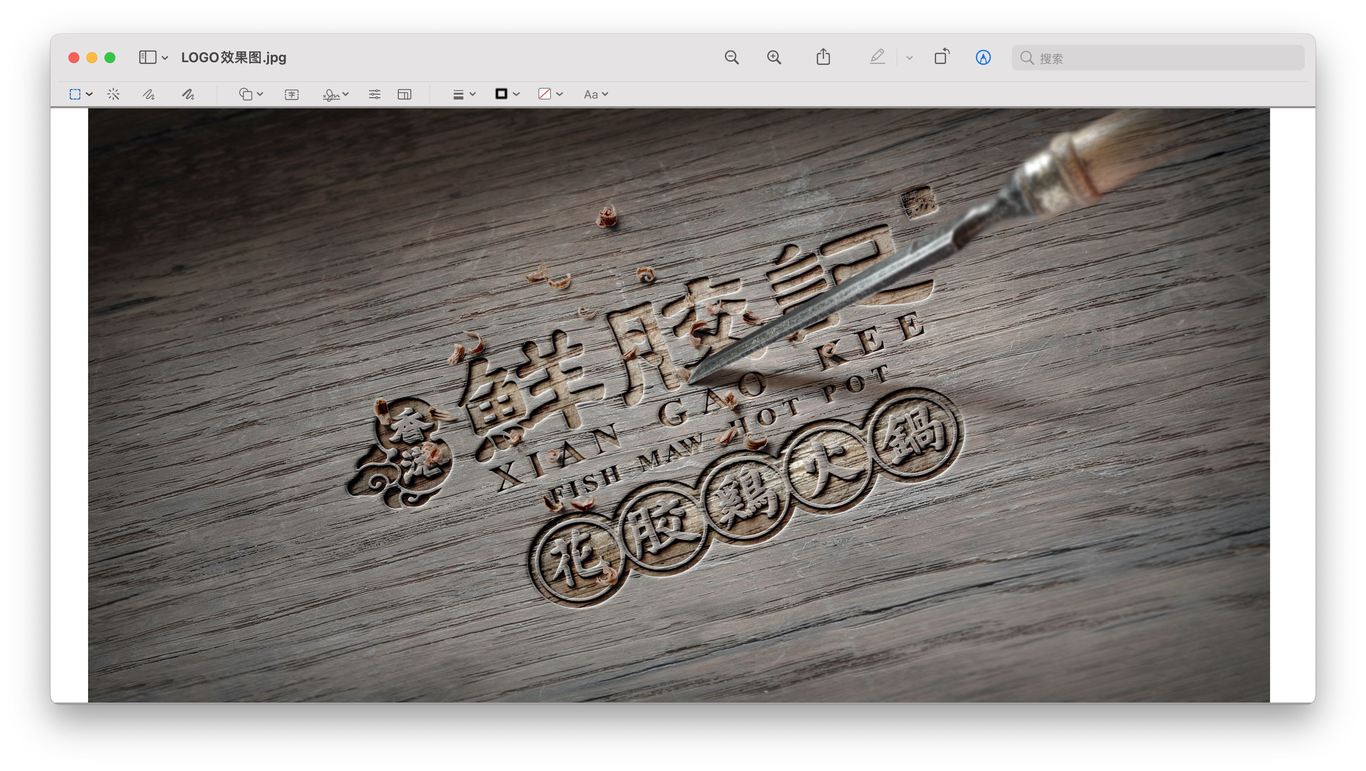Zoom in on the image
Viewport: 1366px width, 771px height.
point(774,57)
